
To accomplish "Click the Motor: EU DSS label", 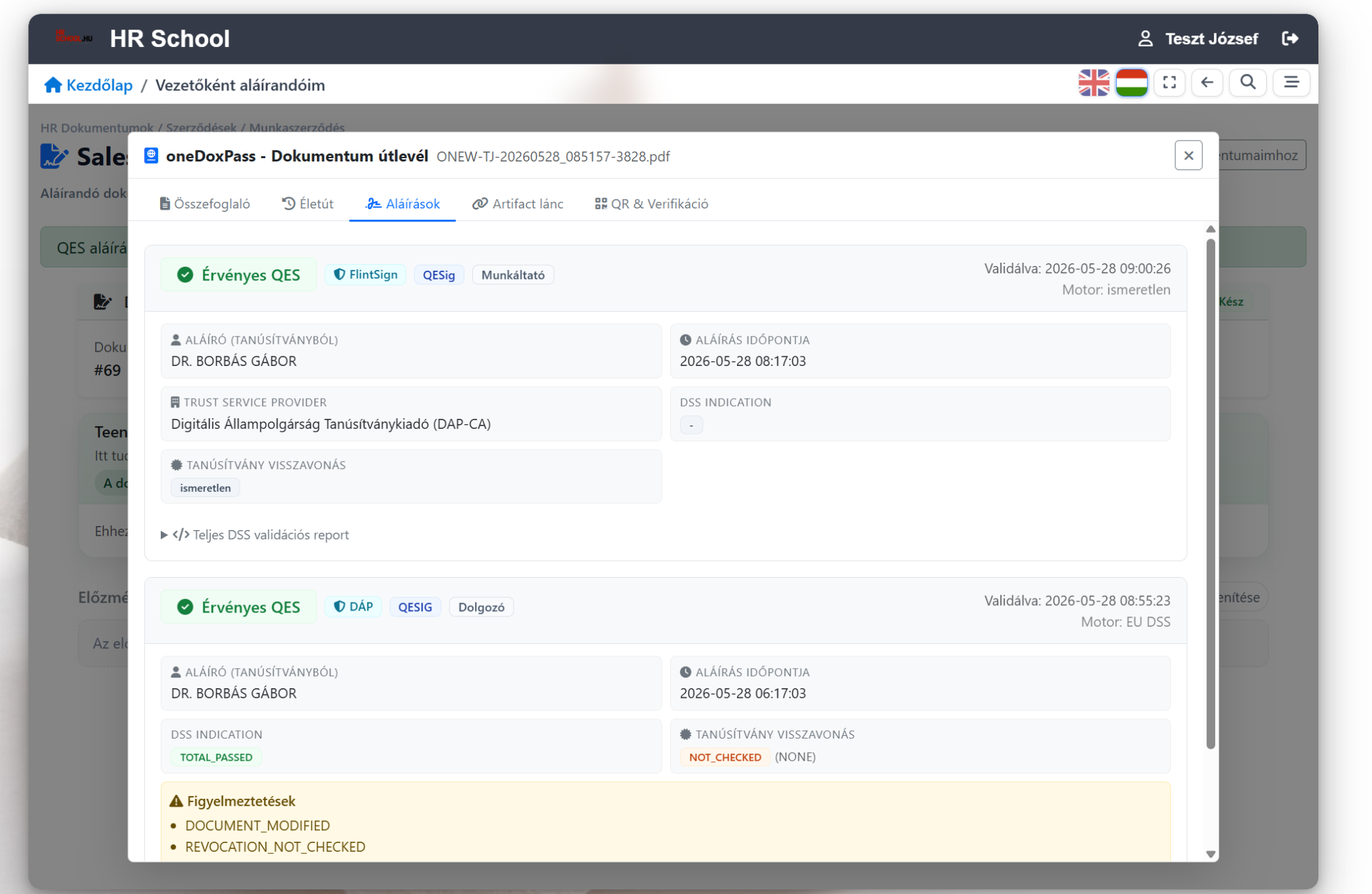I will 1125,622.
